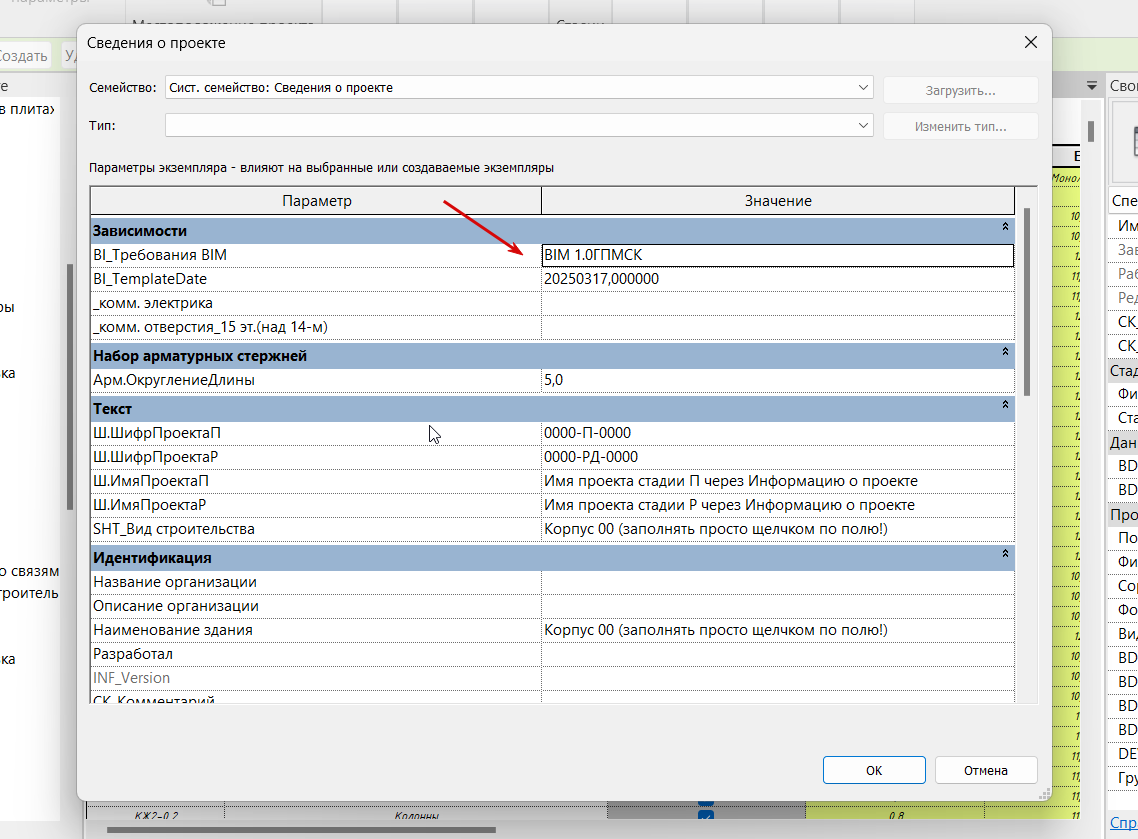
Task: Collapse the Набор арматурных стержней group
Action: 1005,352
